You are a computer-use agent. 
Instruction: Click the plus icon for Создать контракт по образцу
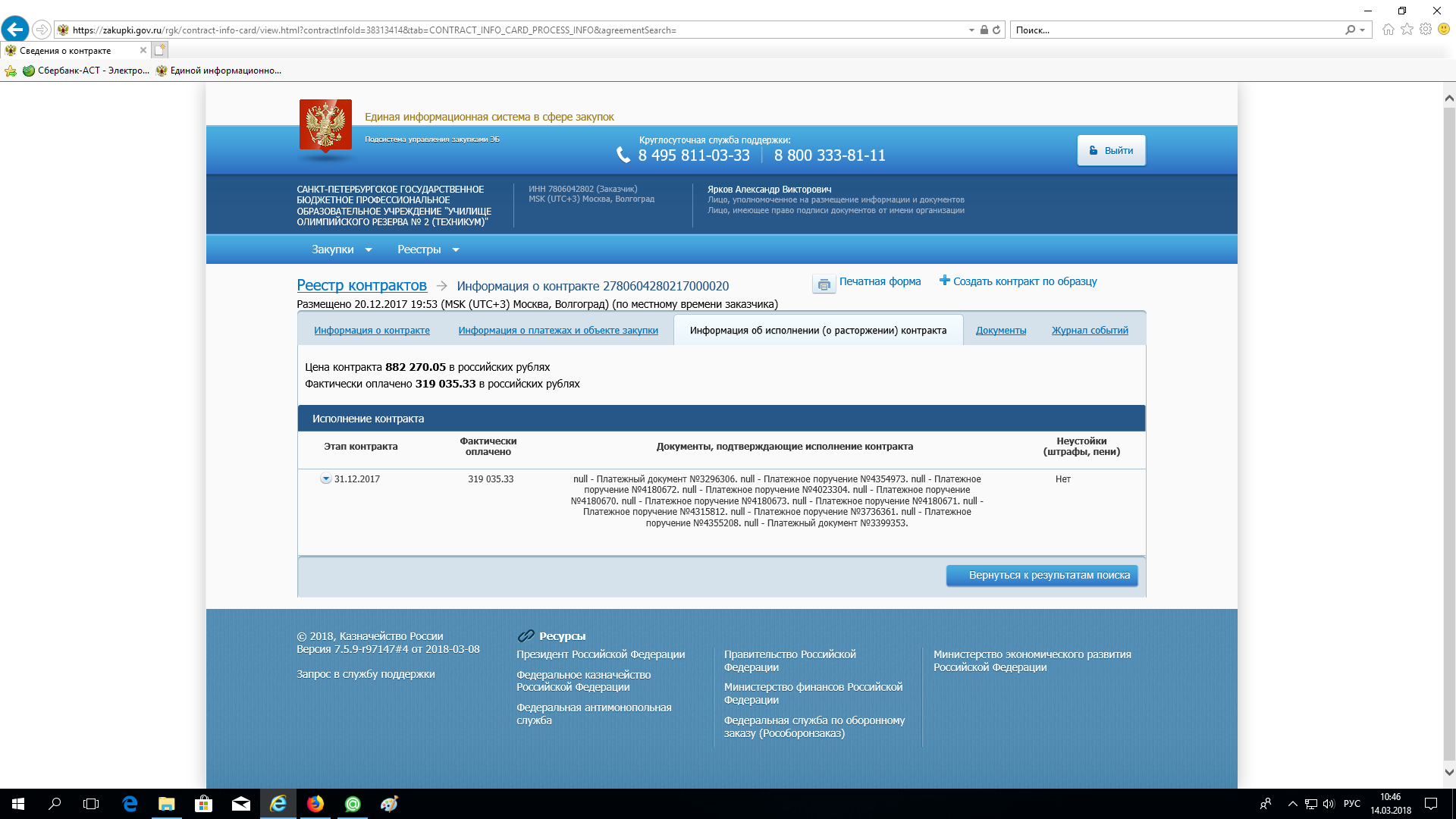point(944,281)
